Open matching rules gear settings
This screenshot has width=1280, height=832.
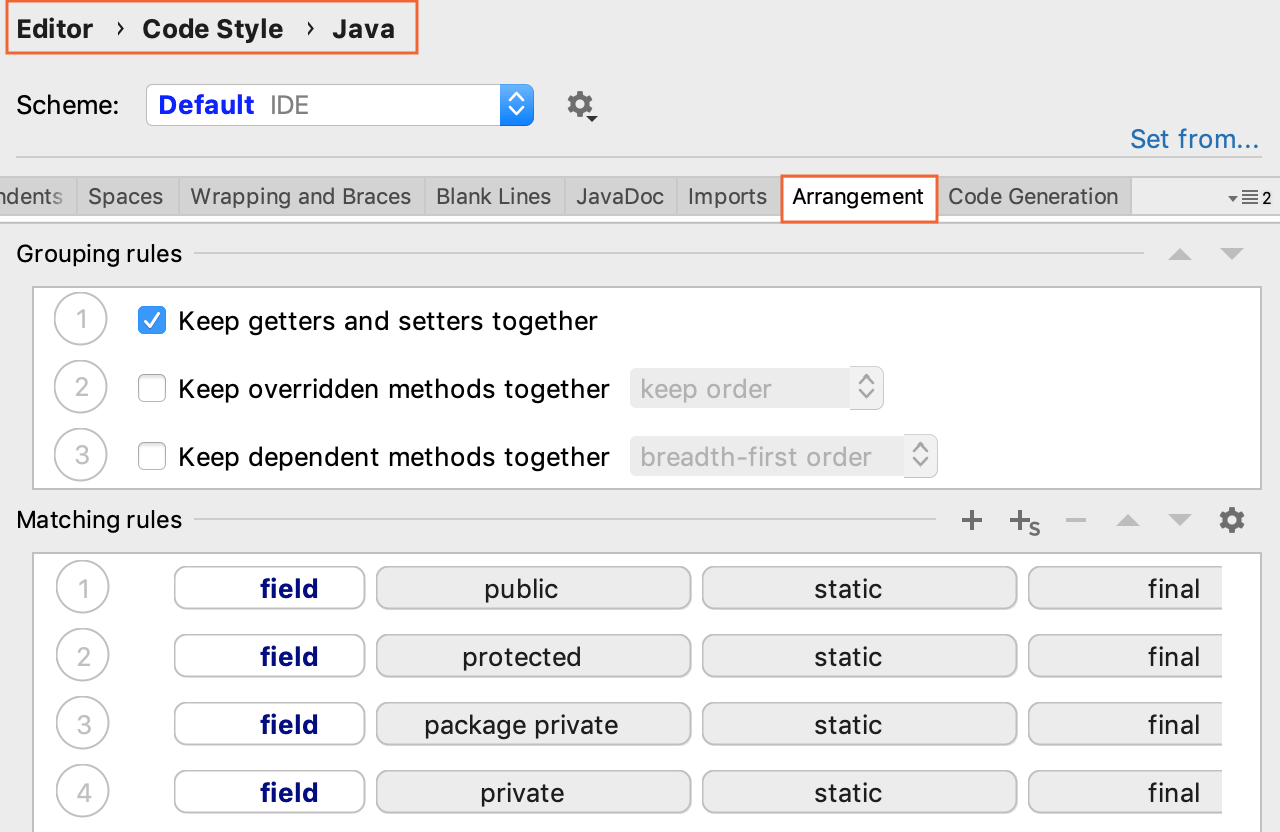(x=1232, y=520)
